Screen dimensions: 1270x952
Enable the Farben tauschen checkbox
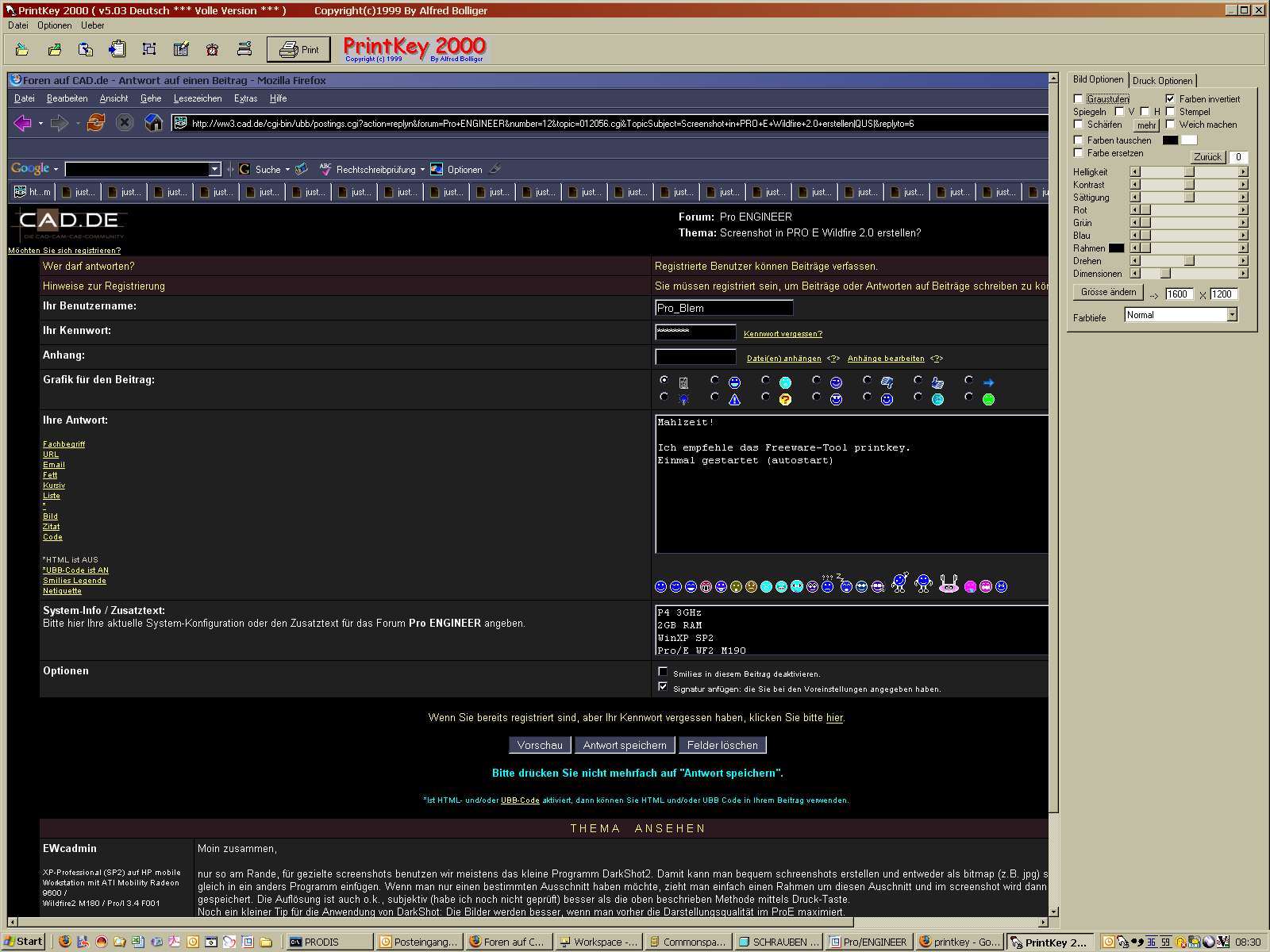[1078, 140]
